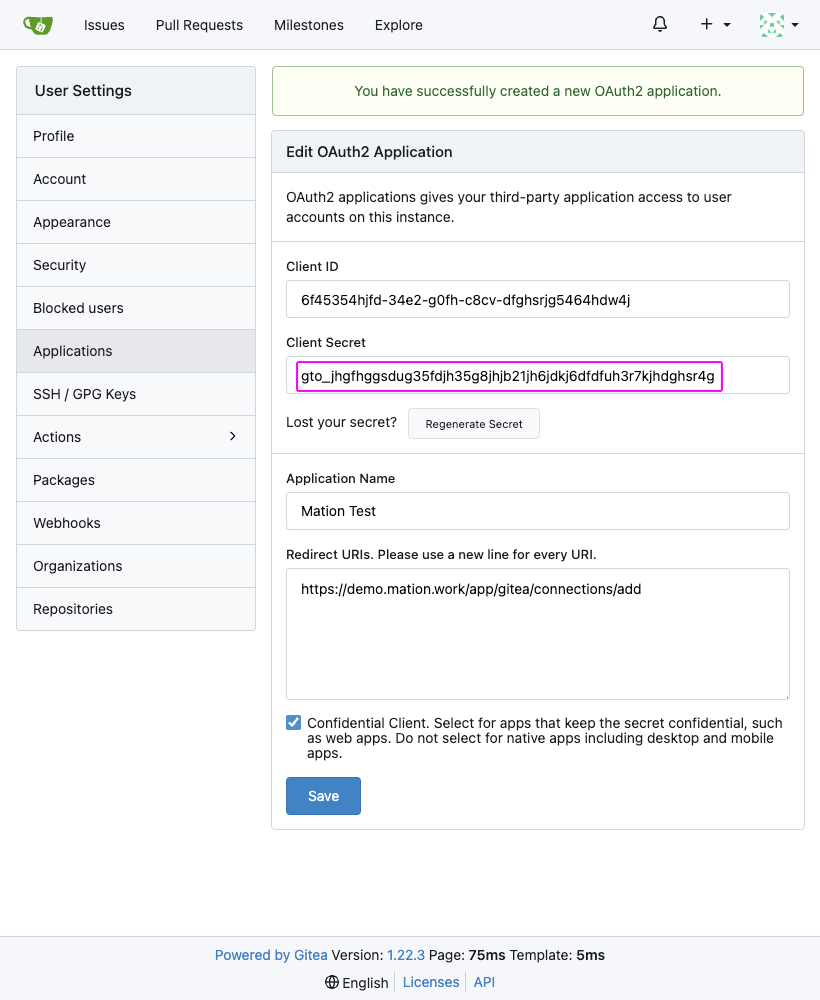Image resolution: width=820 pixels, height=1000 pixels.
Task: Open the English language selector
Action: [x=356, y=983]
